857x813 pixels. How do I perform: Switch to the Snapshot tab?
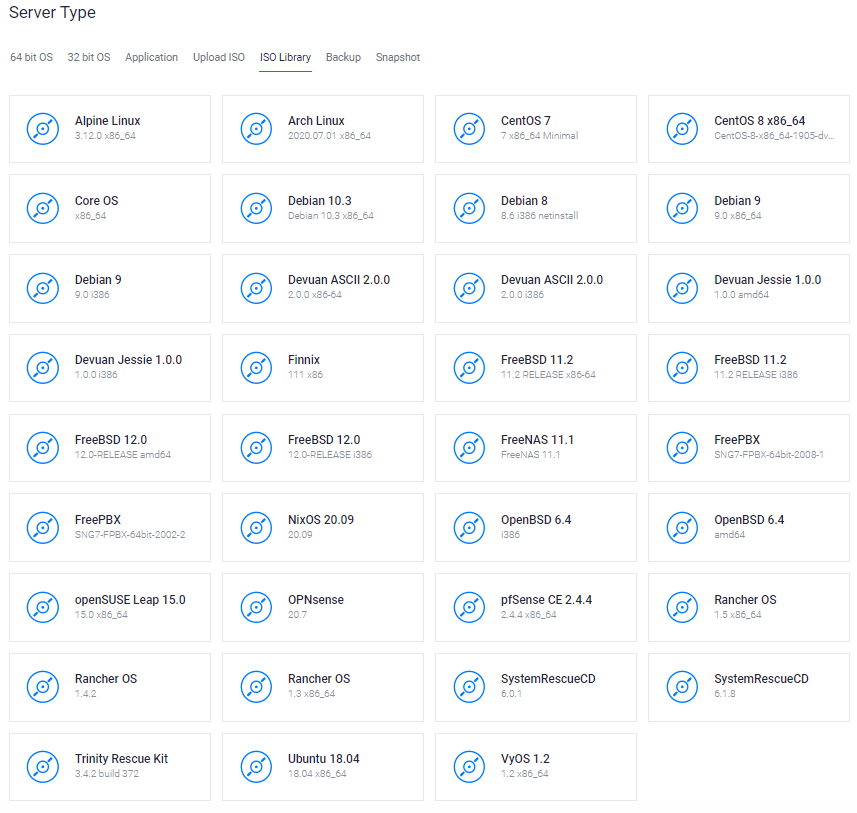397,58
